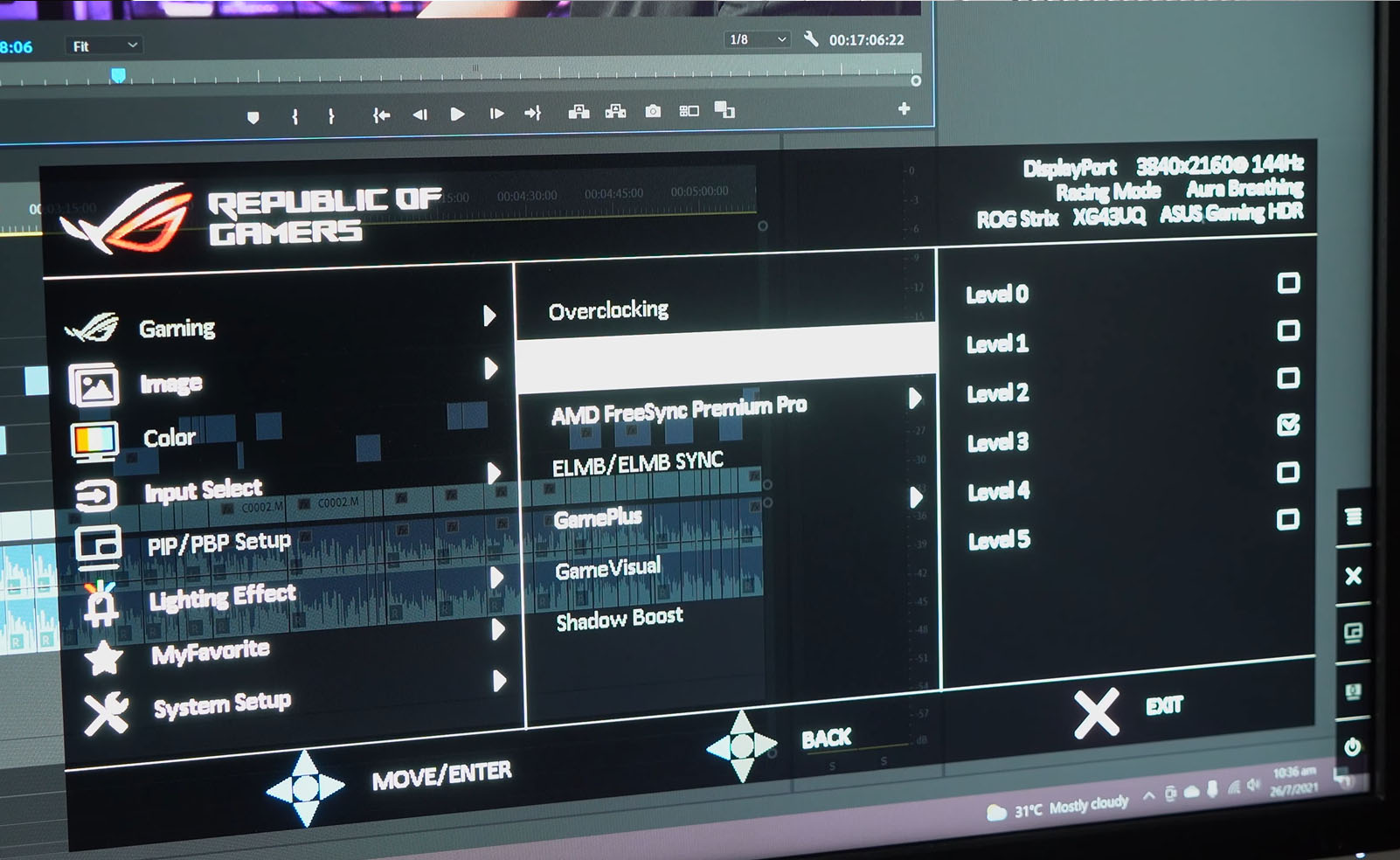Open the GamePlus menu item
The height and width of the screenshot is (860, 1400).
click(x=598, y=516)
